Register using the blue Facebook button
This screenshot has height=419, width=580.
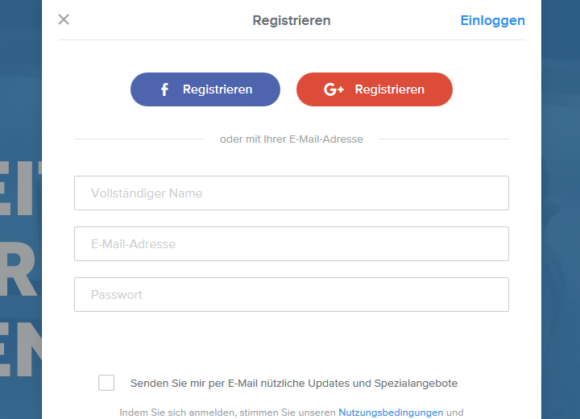coord(205,89)
